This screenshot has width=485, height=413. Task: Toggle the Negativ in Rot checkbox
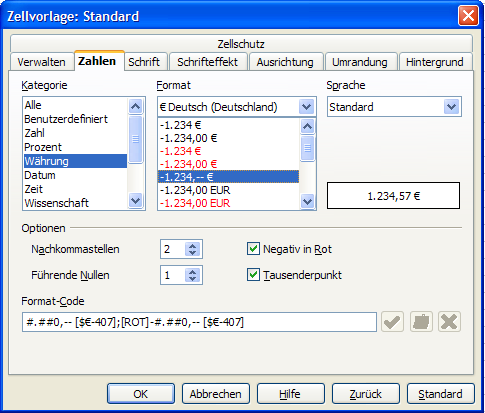253,249
